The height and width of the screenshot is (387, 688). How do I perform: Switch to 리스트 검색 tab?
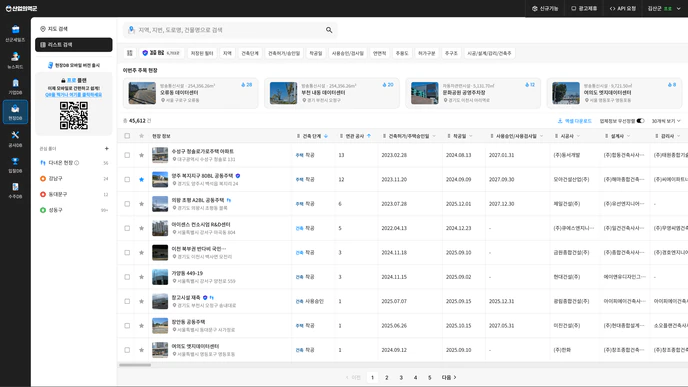[x=74, y=45]
